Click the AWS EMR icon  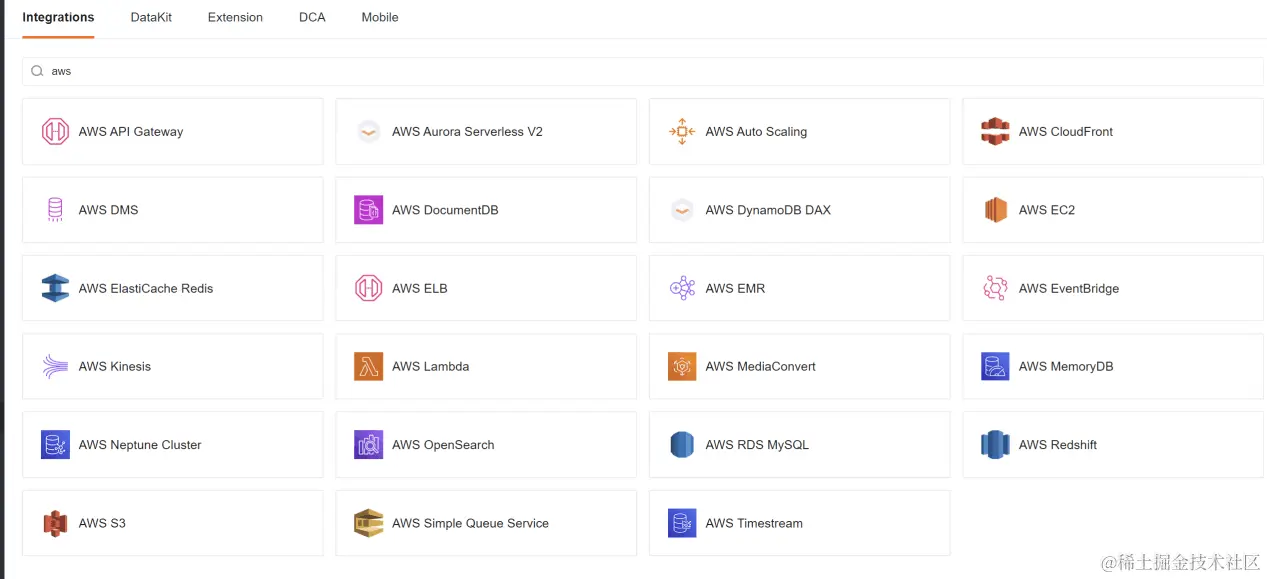click(682, 288)
